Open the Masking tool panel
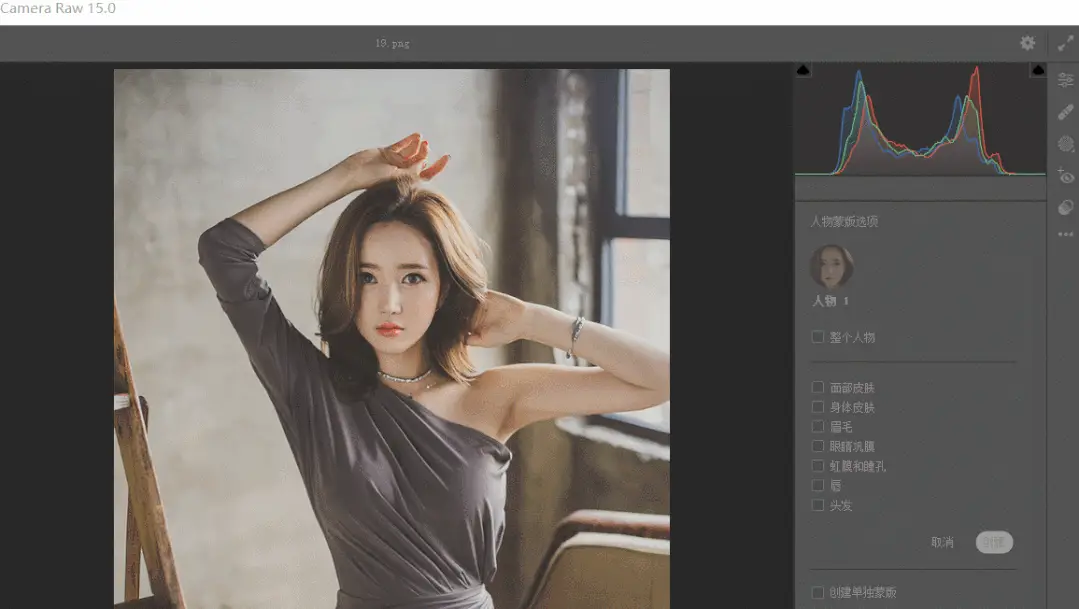The height and width of the screenshot is (609, 1079). point(1063,143)
